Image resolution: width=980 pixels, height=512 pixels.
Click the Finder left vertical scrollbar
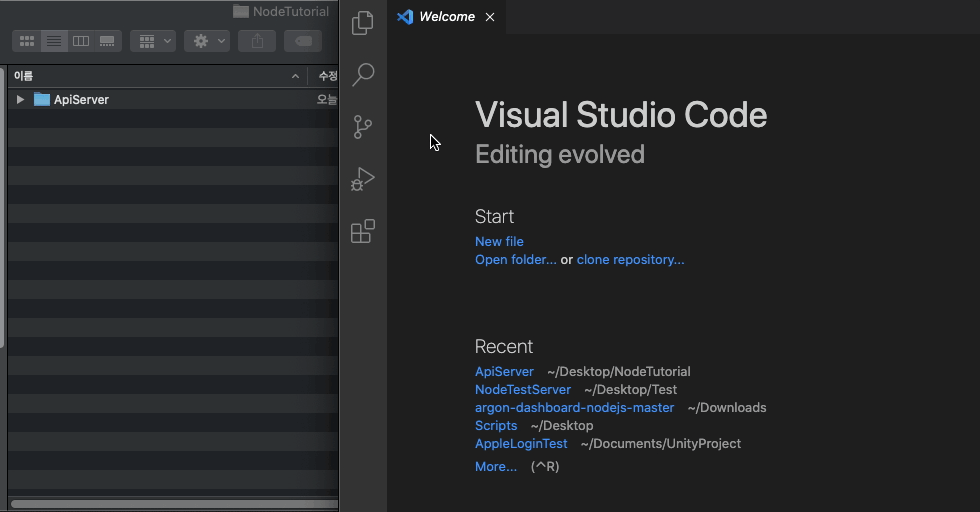point(2,206)
